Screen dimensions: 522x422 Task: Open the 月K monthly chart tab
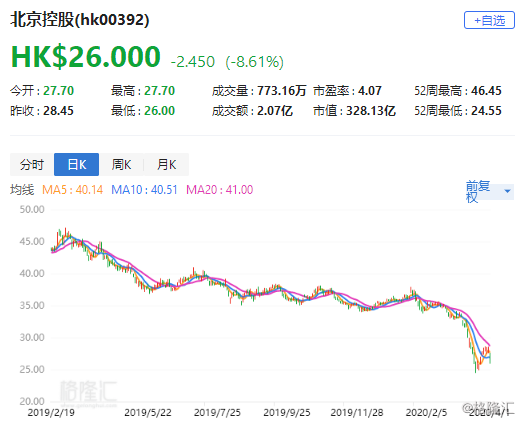[x=166, y=164]
